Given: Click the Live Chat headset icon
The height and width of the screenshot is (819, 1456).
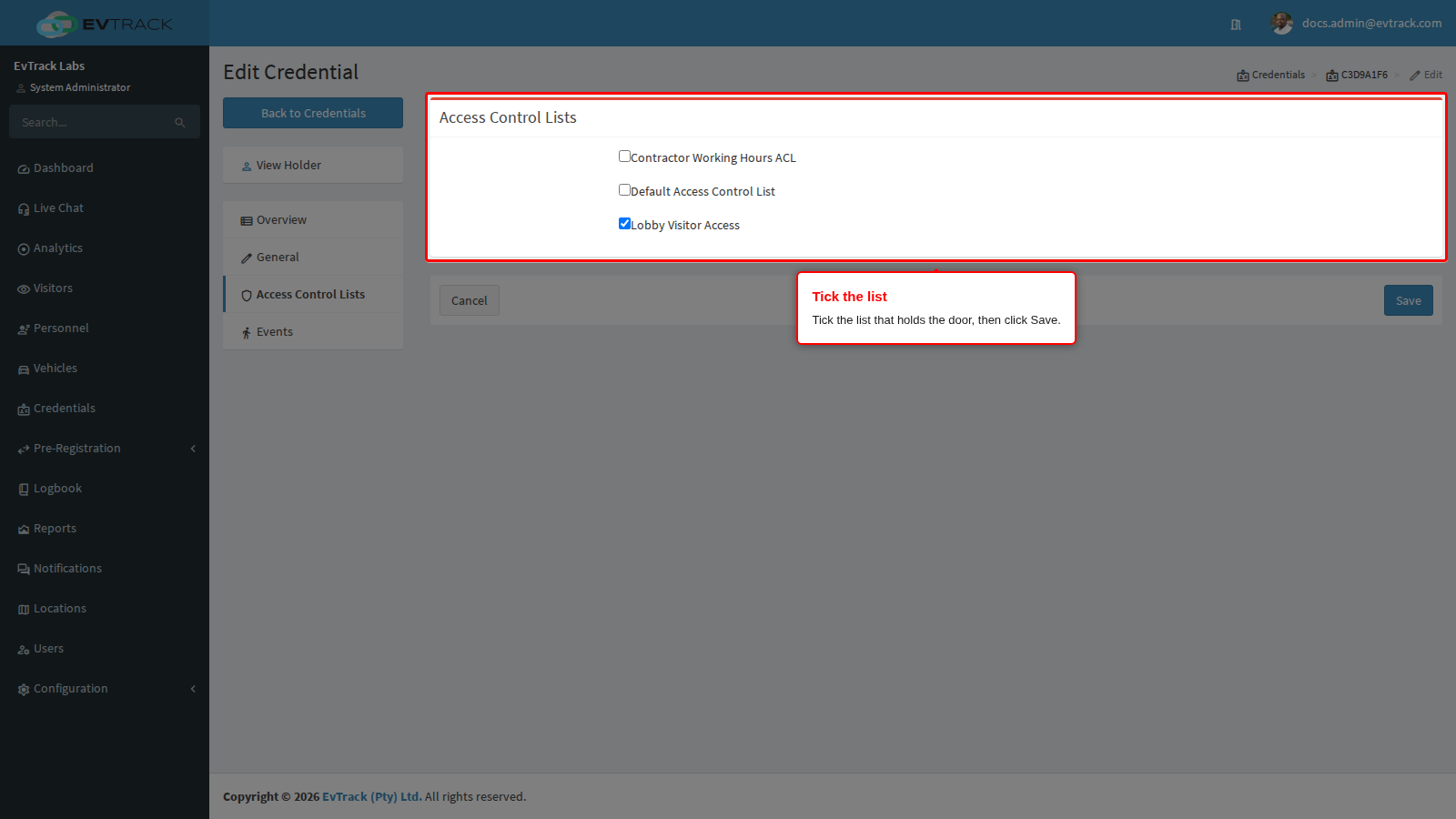Looking at the screenshot, I should (24, 209).
